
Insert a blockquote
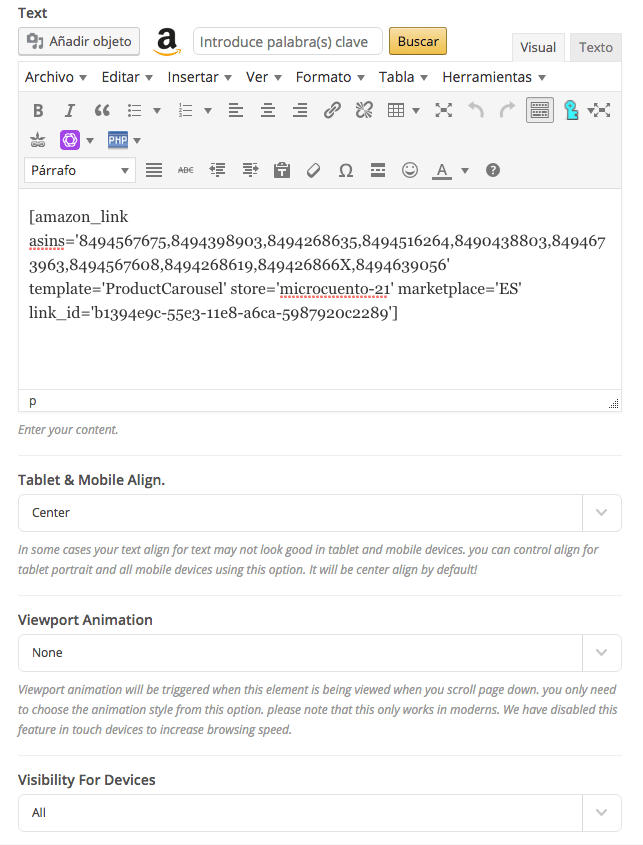[102, 110]
